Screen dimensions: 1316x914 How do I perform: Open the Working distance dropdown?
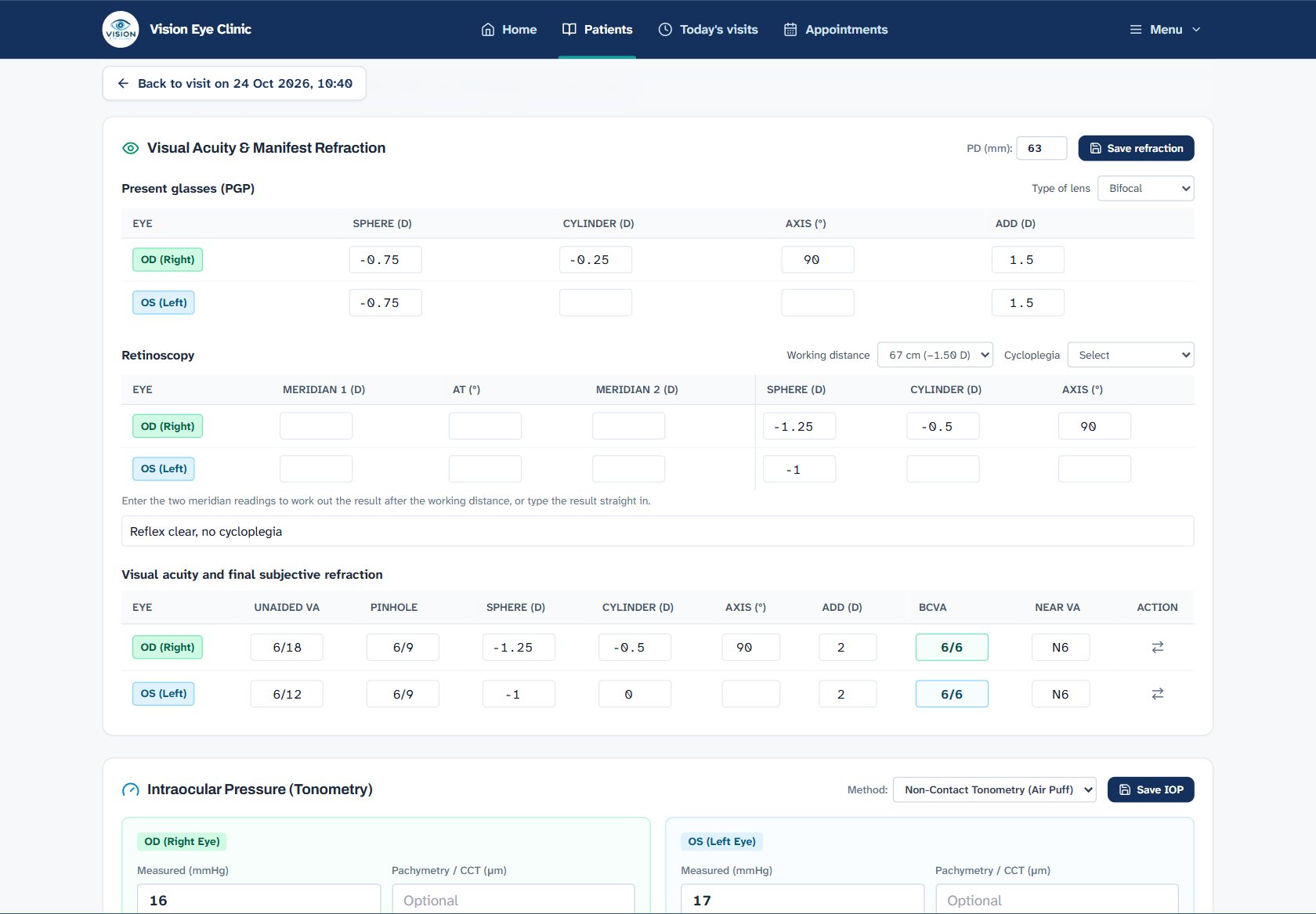[x=935, y=355]
